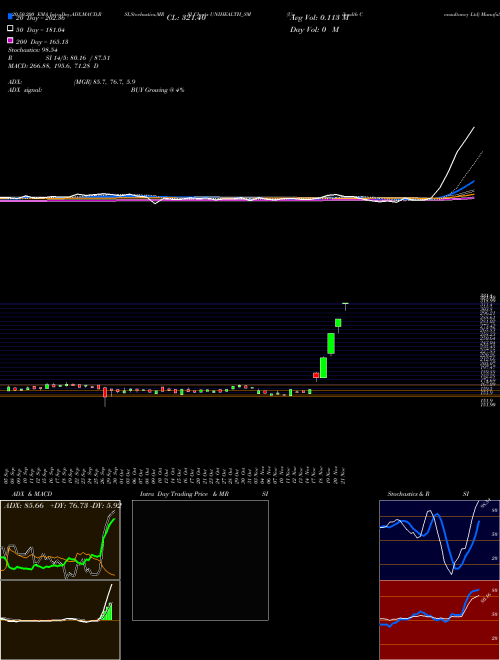500x660 pixels.
Task: Click the 'BUY Growing @ 4%' ADX signal text
Action: [157, 90]
